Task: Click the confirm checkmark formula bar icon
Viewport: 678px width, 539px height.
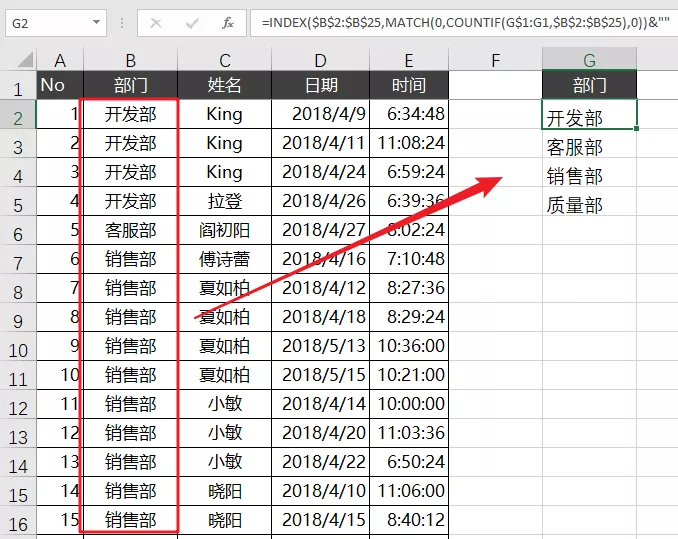Action: pos(192,23)
